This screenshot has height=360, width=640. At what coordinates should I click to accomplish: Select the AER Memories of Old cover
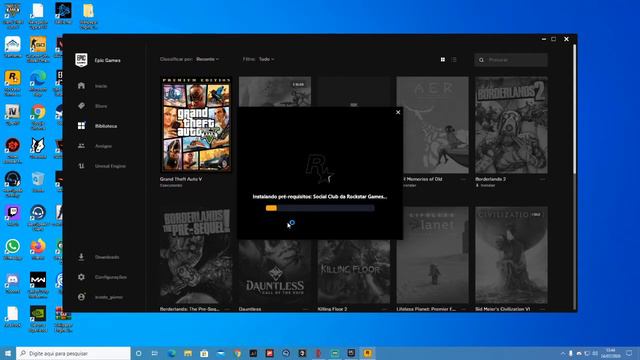pyautogui.click(x=433, y=124)
